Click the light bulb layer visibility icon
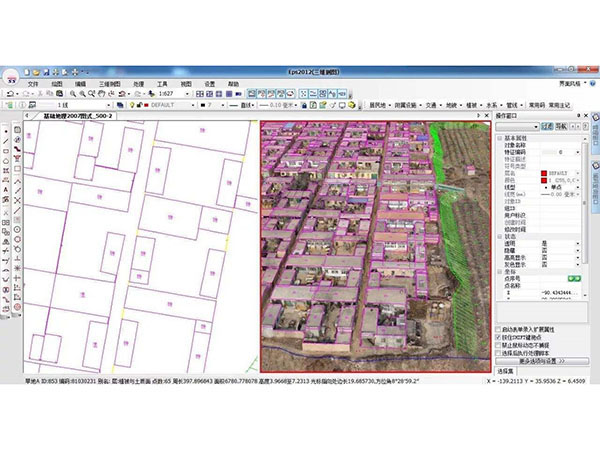This screenshot has width=600, height=450. click(x=132, y=105)
